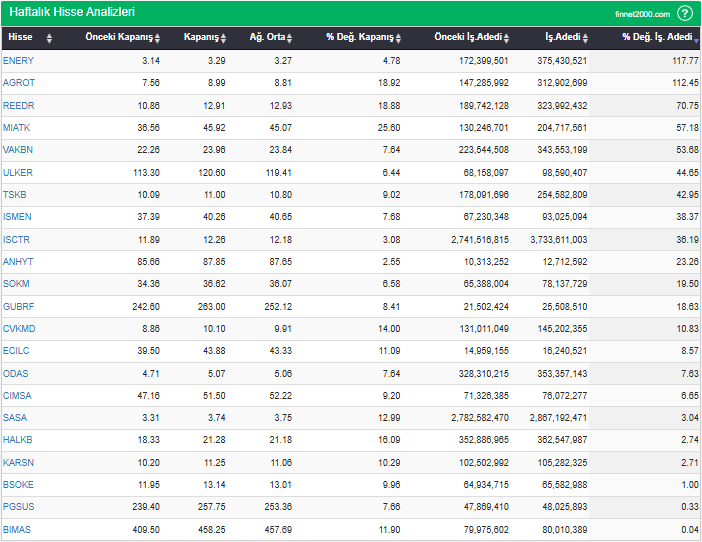Open the REEDR stock link
The height and width of the screenshot is (542, 702).
(x=19, y=106)
